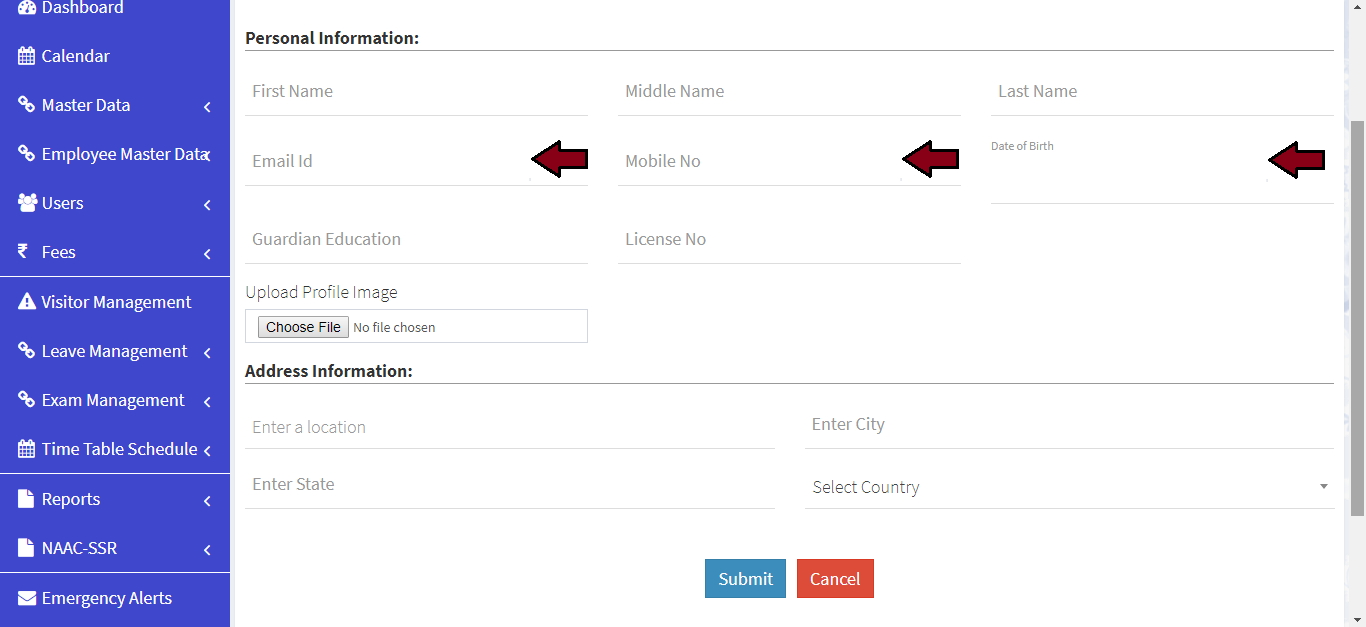Click the Visitor Management warning icon
Image resolution: width=1366 pixels, height=627 pixels.
[x=27, y=302]
